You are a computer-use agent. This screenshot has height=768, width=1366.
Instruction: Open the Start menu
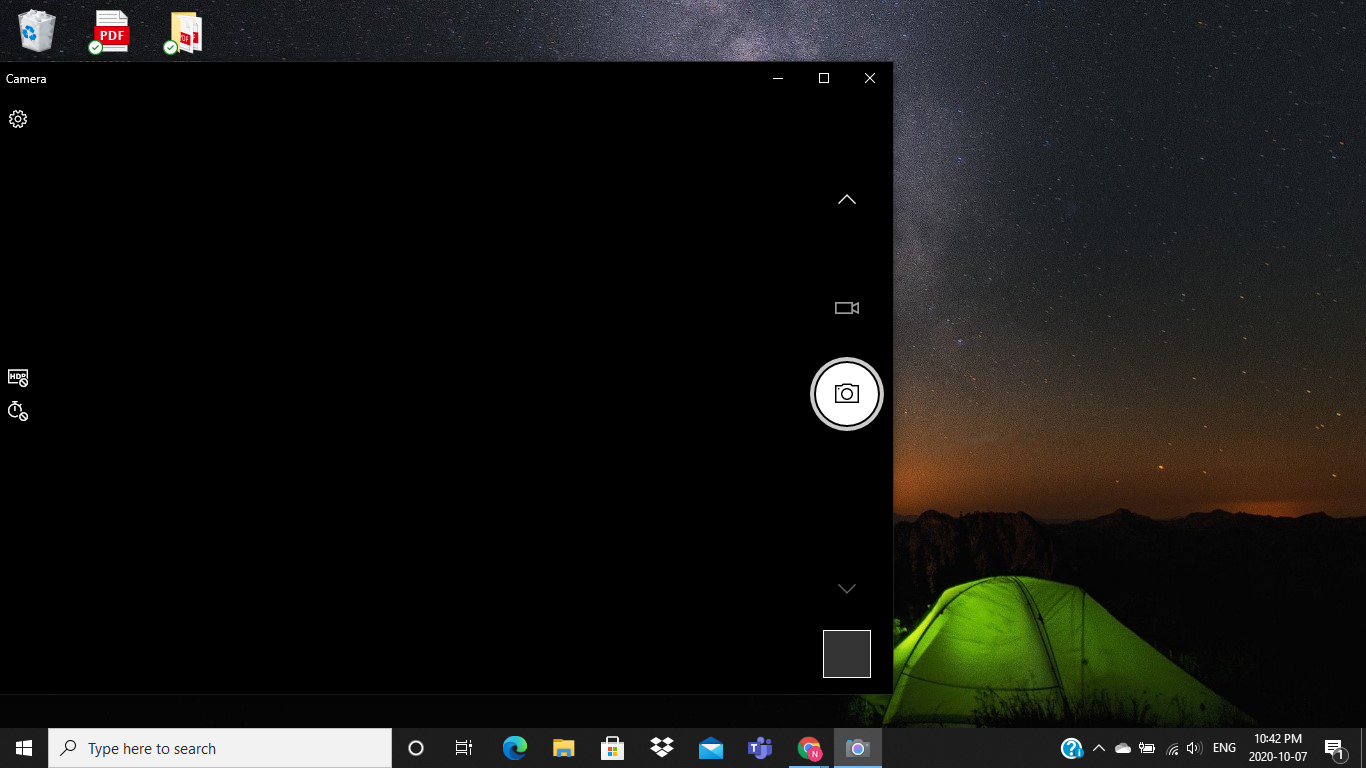23,747
